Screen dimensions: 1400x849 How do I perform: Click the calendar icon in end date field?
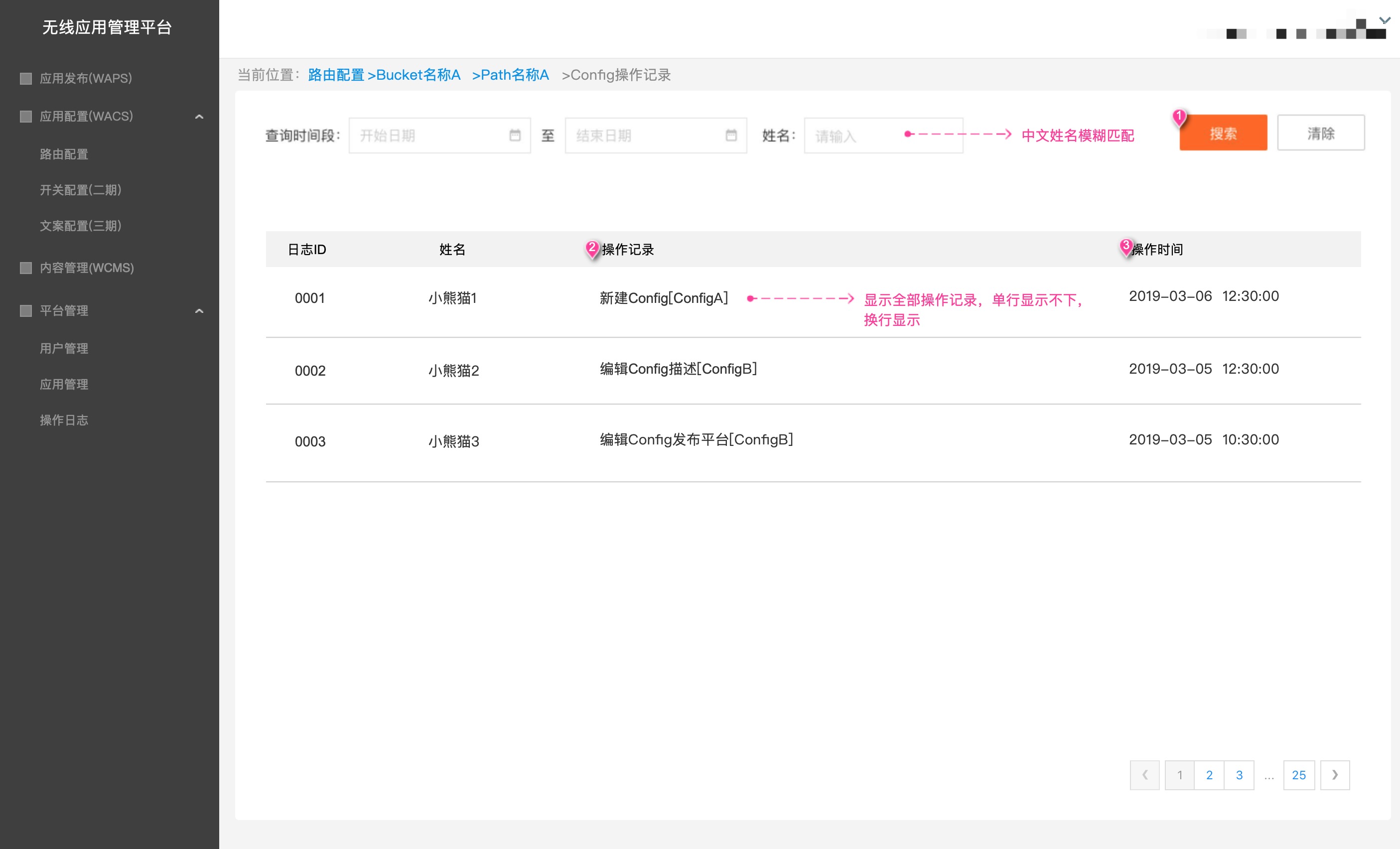[x=731, y=135]
